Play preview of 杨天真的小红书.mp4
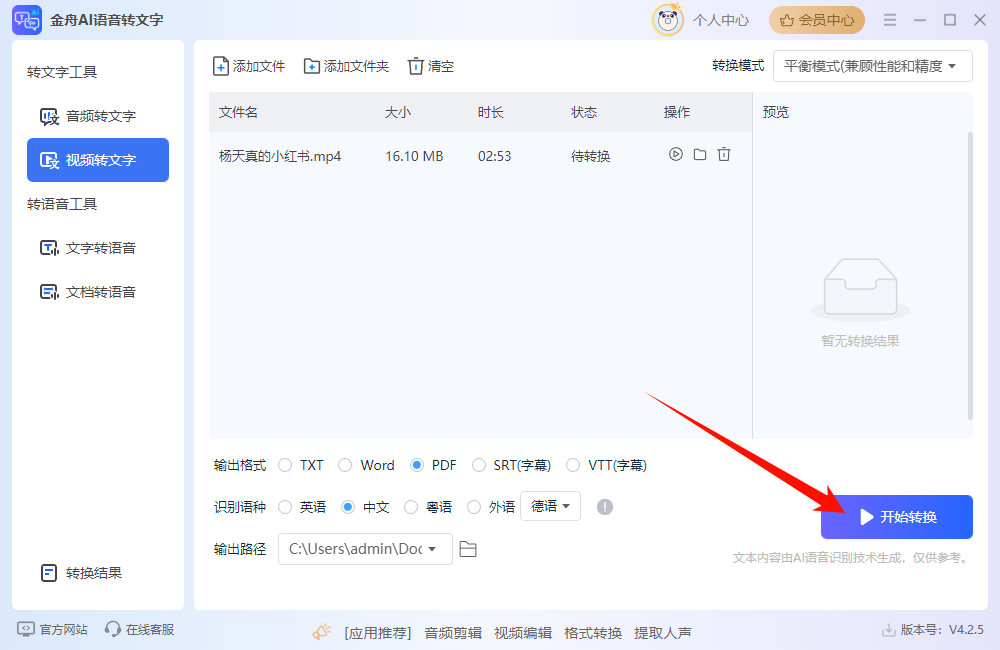The width and height of the screenshot is (1000, 650). tap(676, 155)
